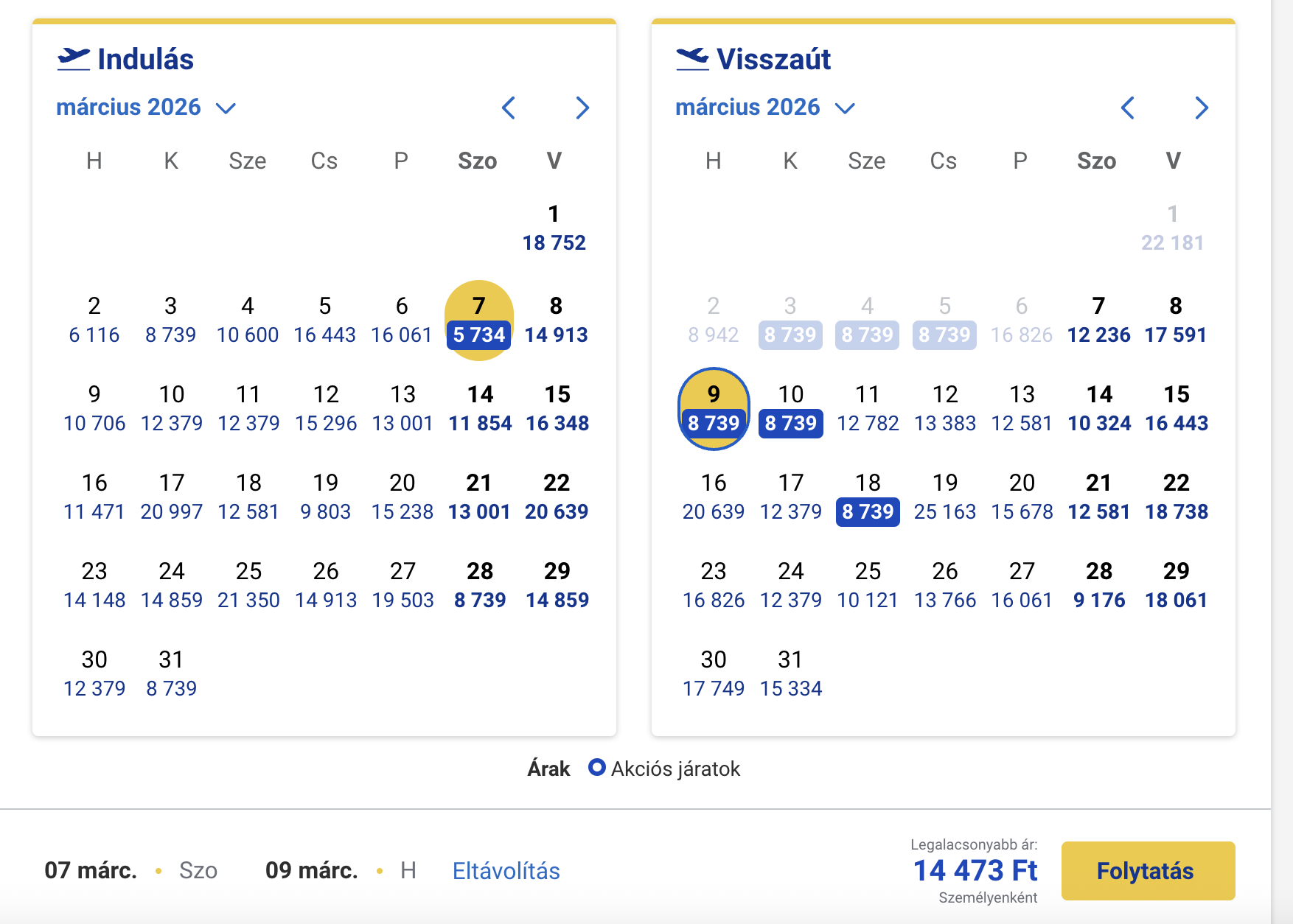Open the Indulás március 2026 month dropdown

tap(145, 108)
